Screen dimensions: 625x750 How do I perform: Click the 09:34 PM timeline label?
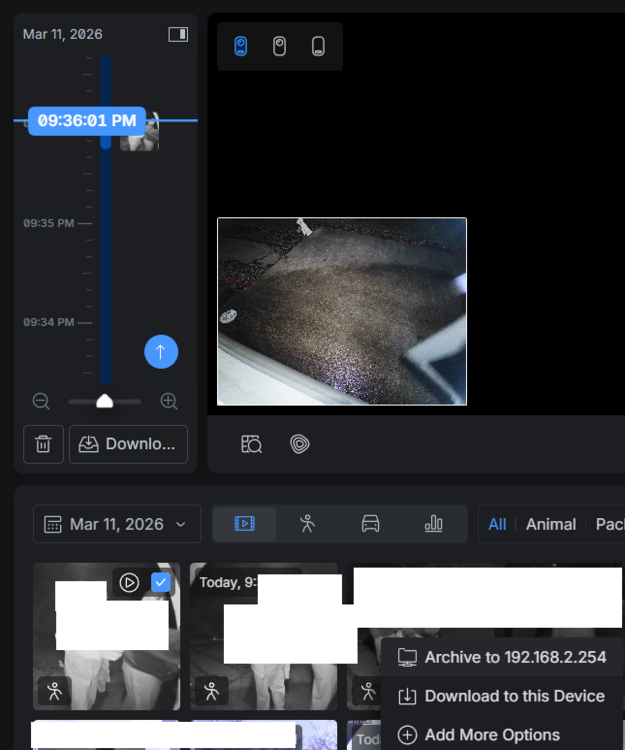pos(48,322)
